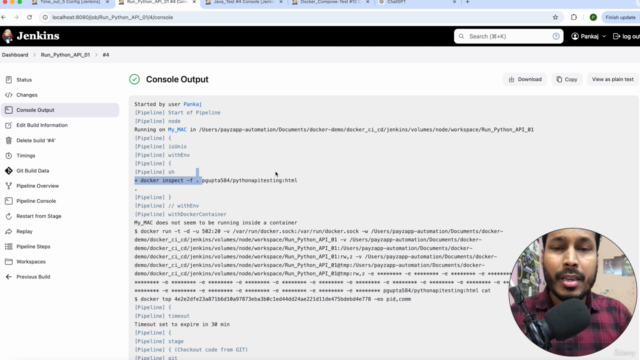Go to Dashboard breadcrumb

point(15,55)
